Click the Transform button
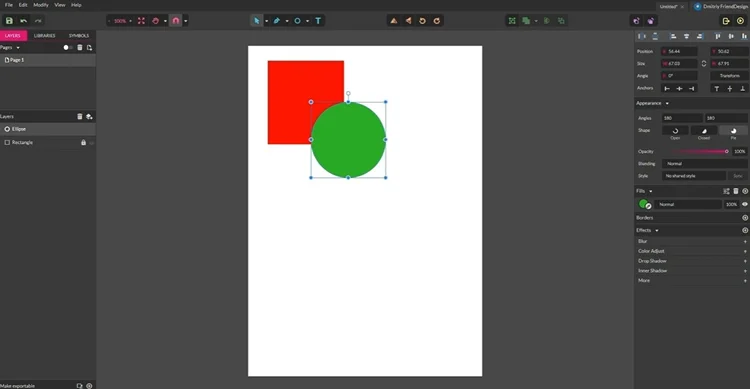The height and width of the screenshot is (389, 750). 729,76
